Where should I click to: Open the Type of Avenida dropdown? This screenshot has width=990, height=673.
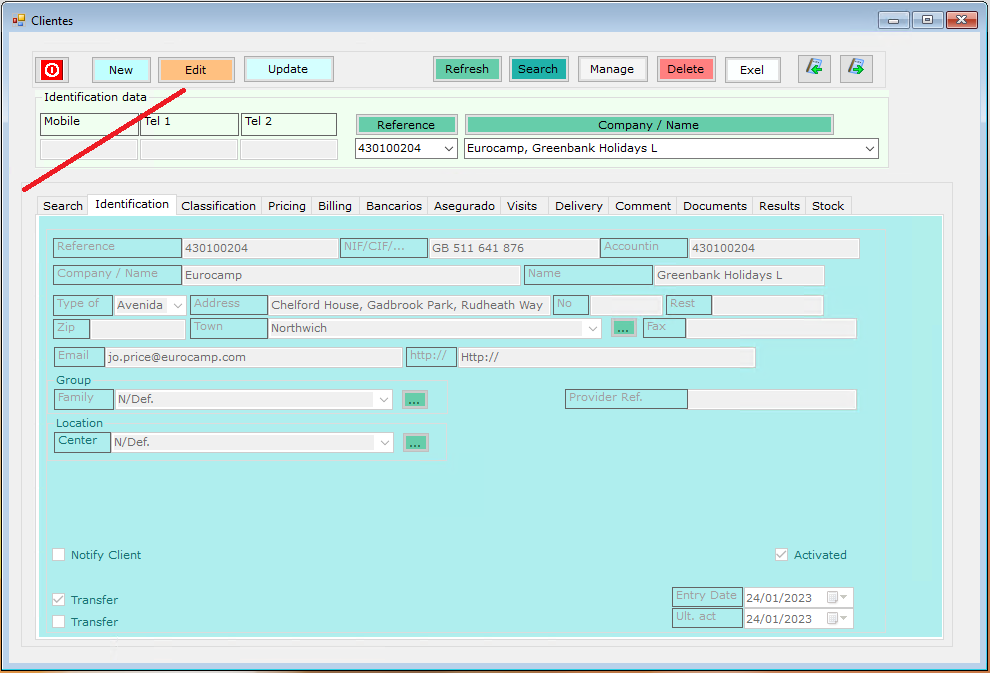coord(177,306)
